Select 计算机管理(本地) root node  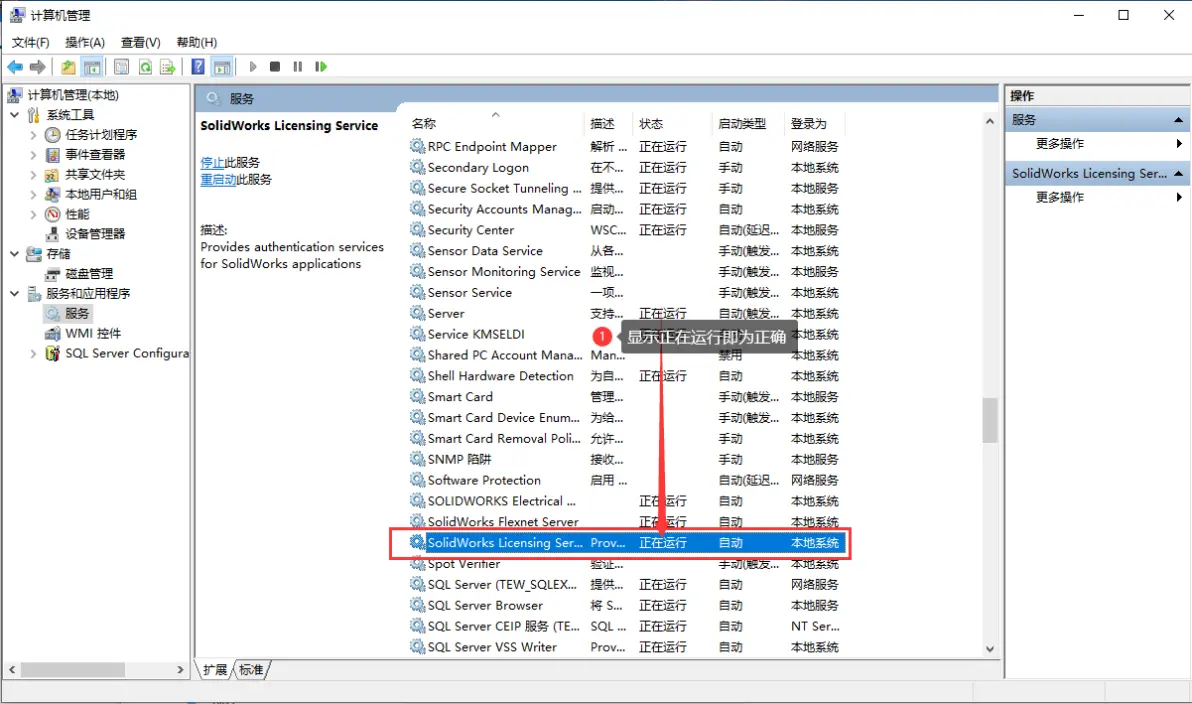73,95
